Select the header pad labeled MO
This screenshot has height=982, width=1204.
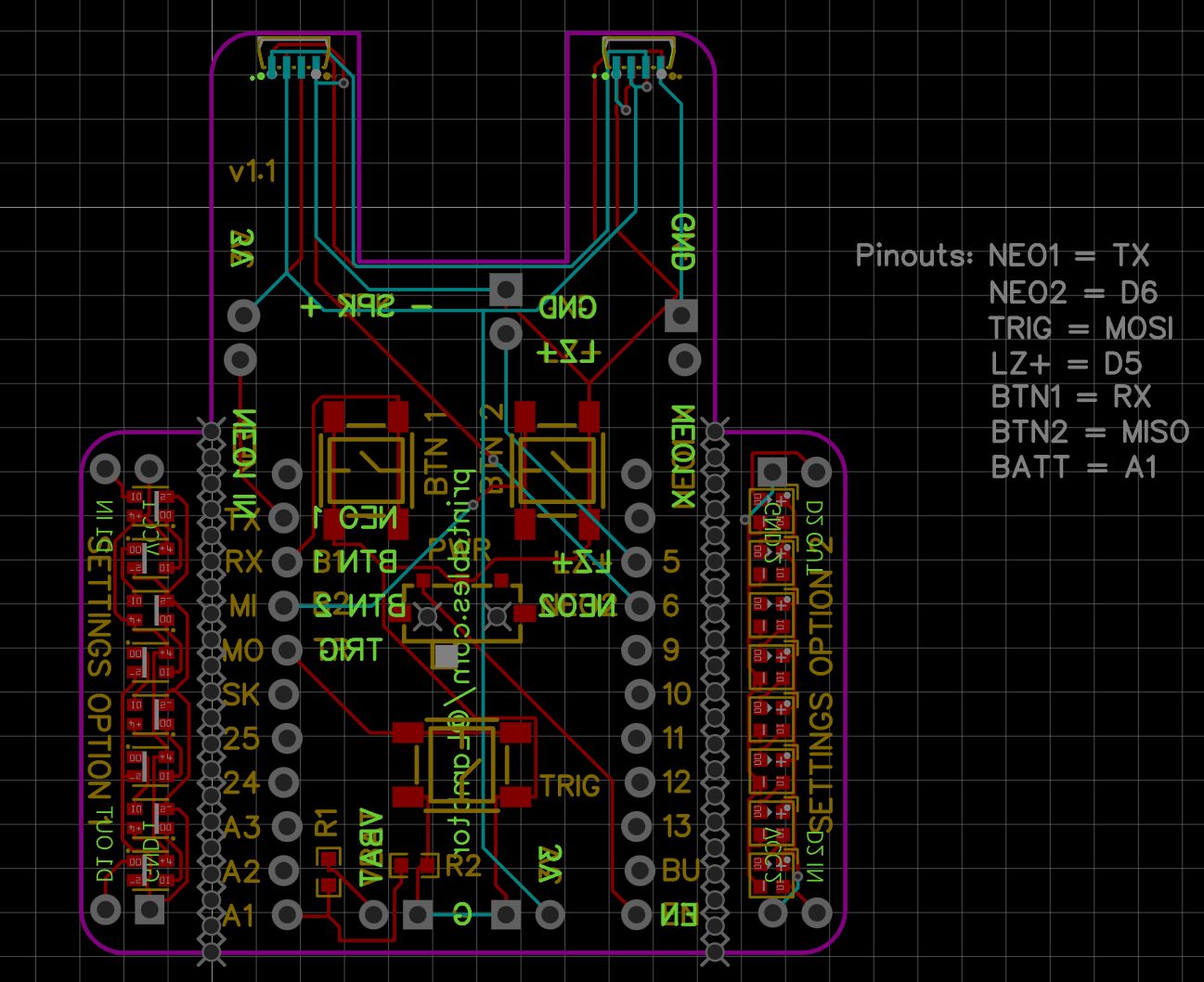[x=286, y=650]
